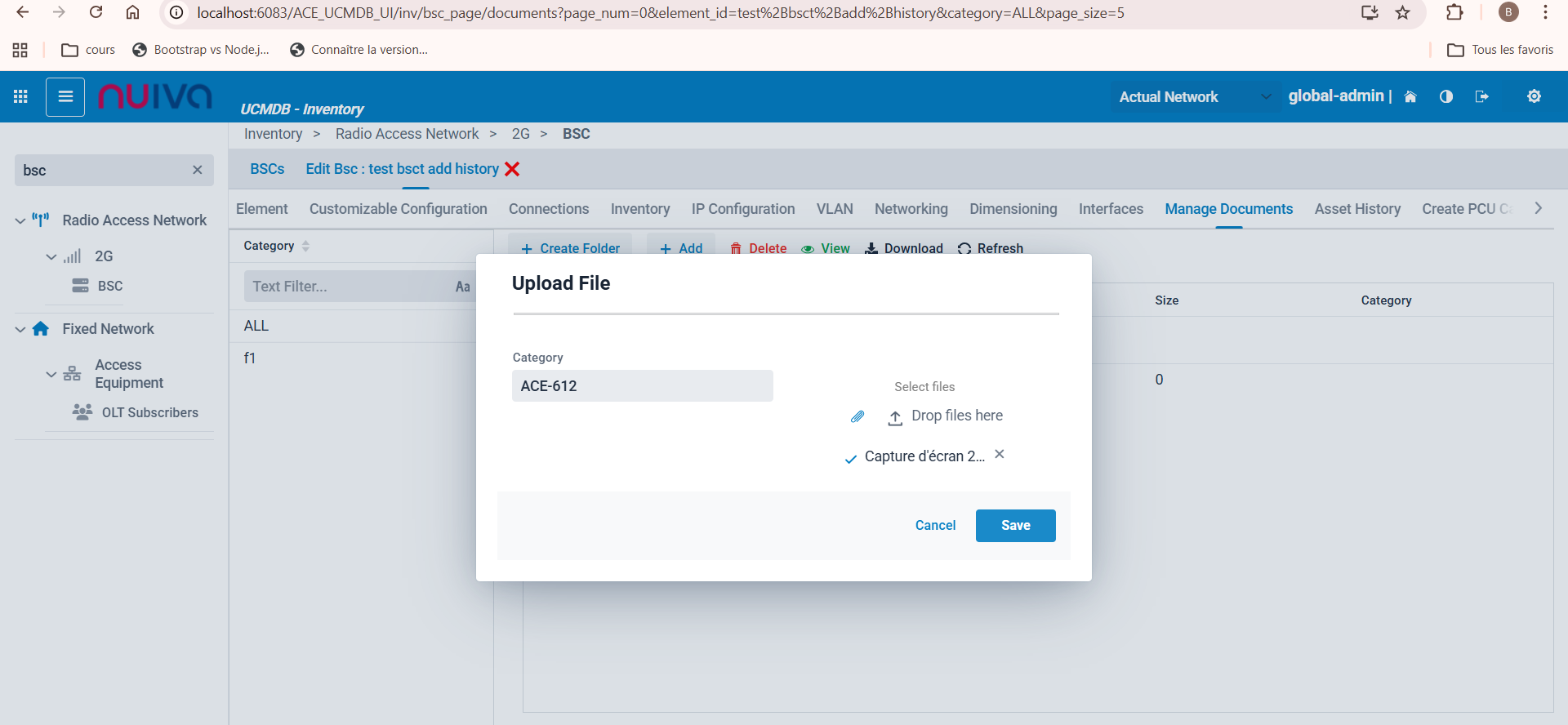Collapse the Radio Access Network tree node
1568x725 pixels.
(x=20, y=220)
